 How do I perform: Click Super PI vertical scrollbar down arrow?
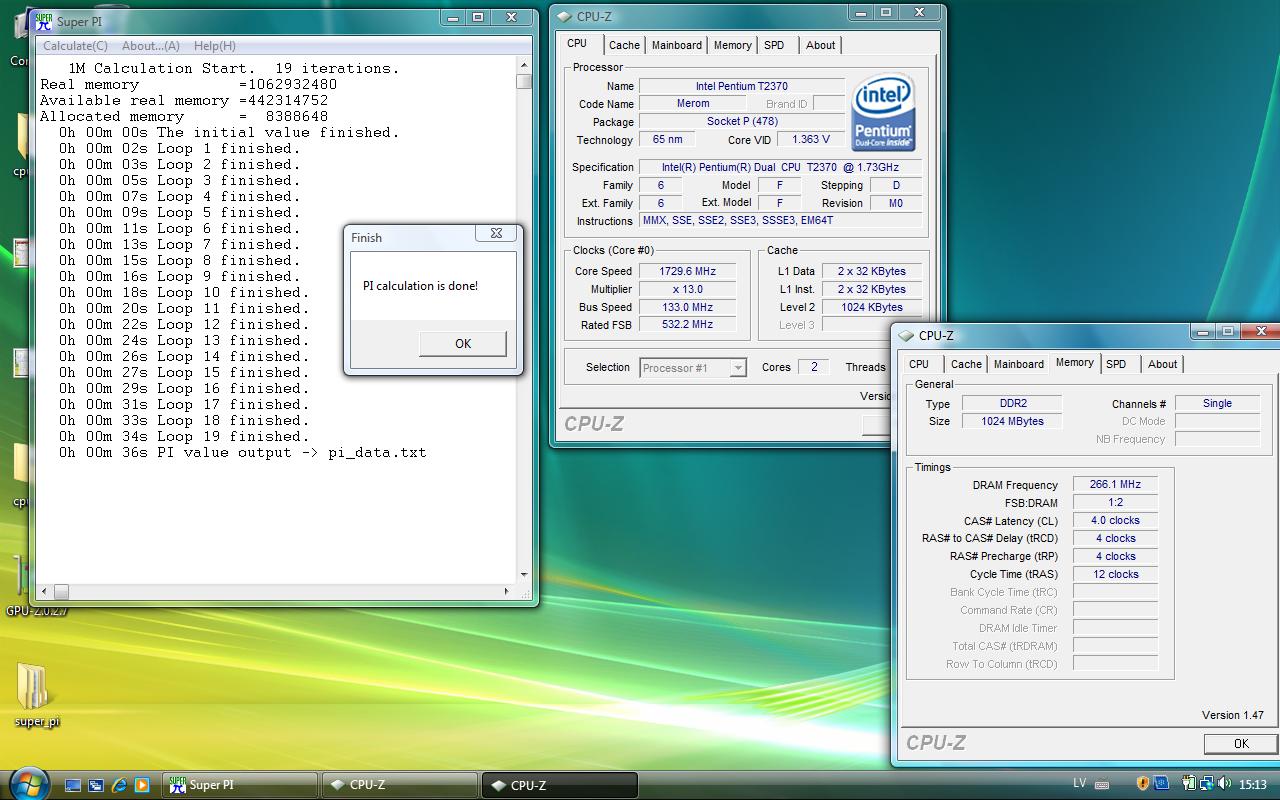click(524, 574)
